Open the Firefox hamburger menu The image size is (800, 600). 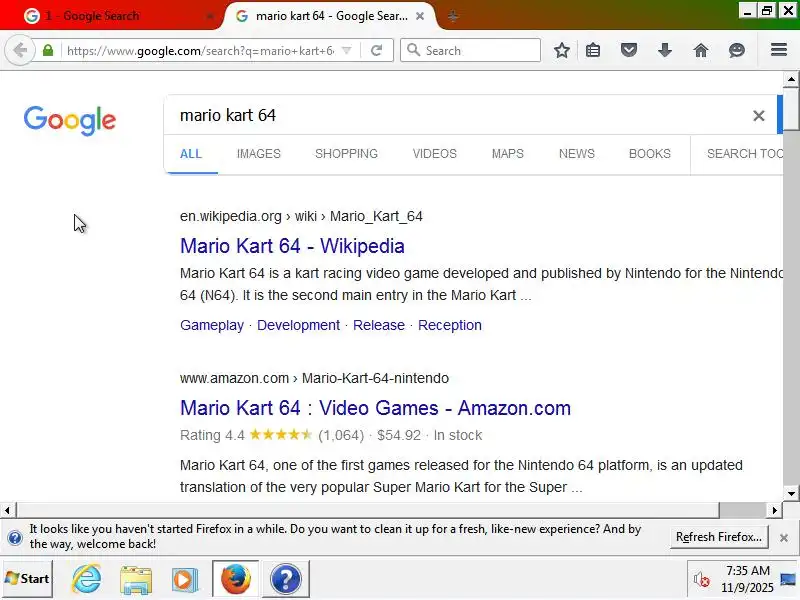[779, 50]
